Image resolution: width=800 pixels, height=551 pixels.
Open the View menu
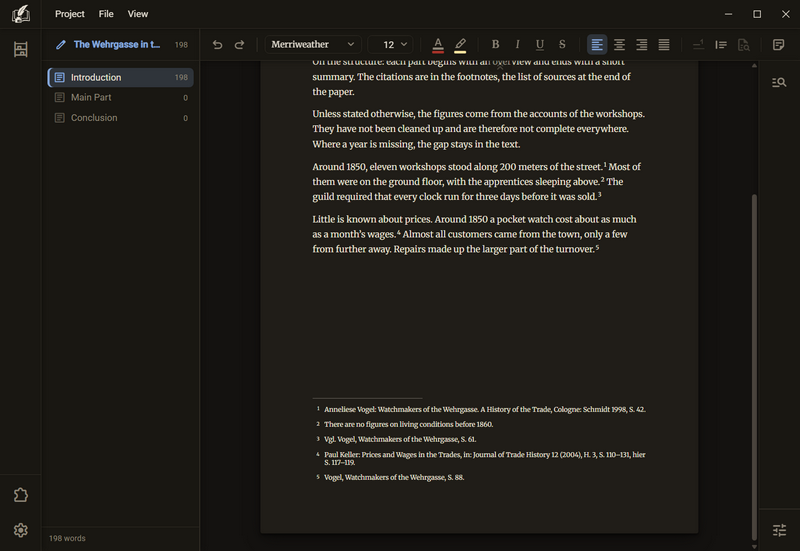138,14
